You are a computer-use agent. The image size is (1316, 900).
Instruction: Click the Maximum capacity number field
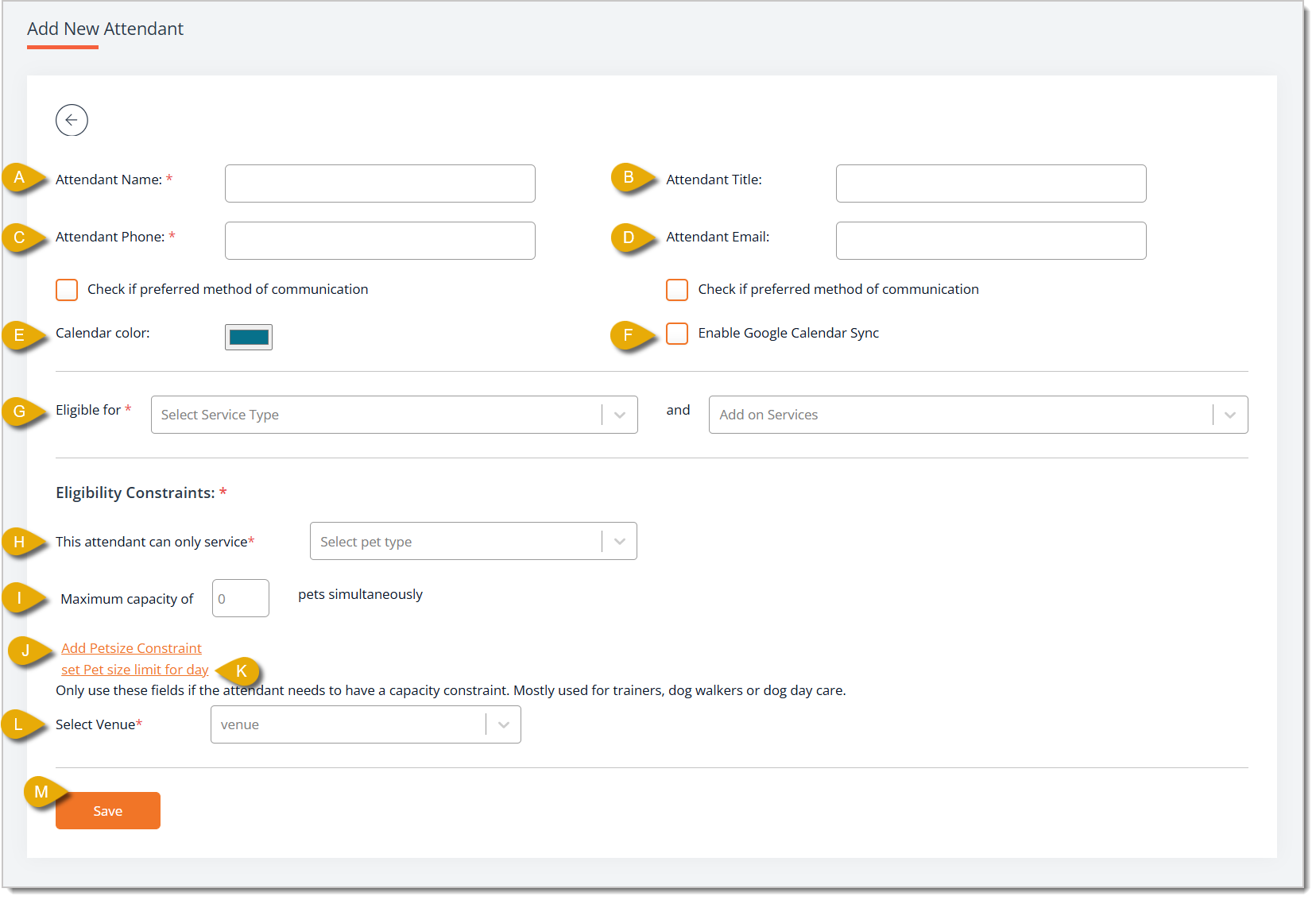pyautogui.click(x=241, y=598)
